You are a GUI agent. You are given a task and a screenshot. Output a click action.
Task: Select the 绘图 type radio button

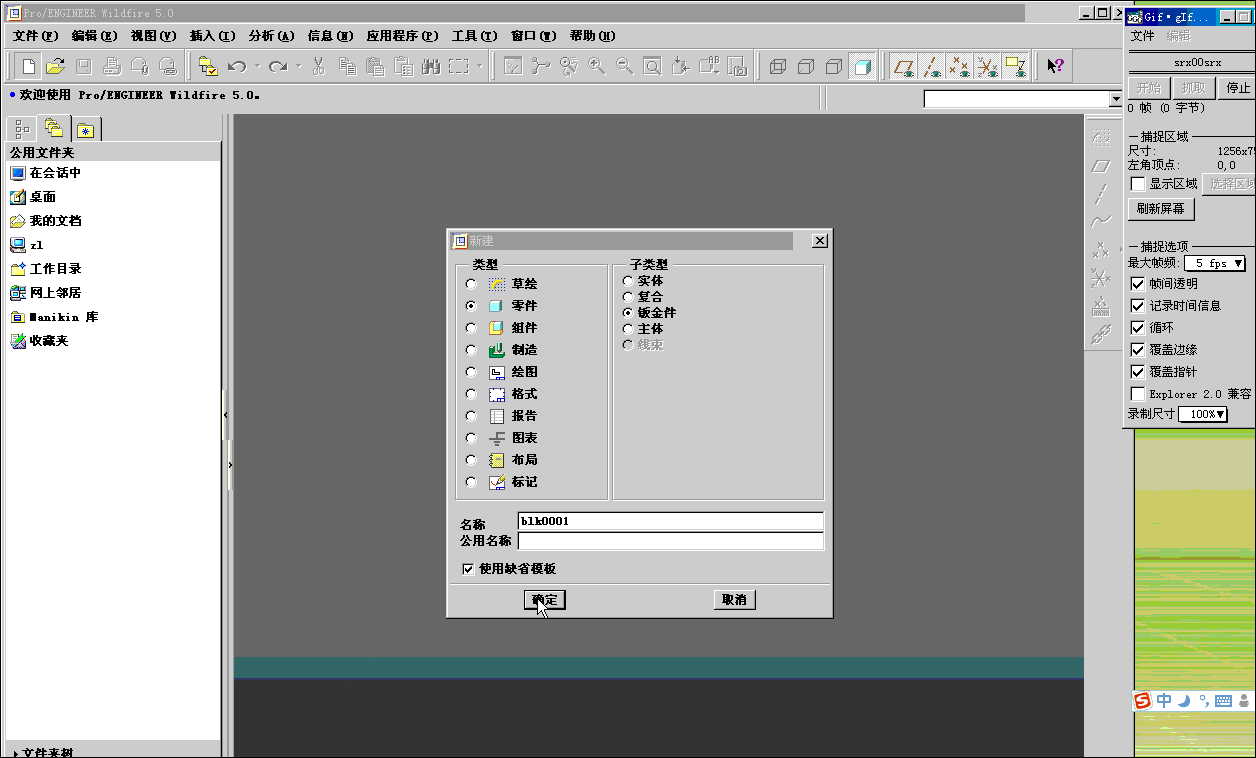click(x=471, y=372)
